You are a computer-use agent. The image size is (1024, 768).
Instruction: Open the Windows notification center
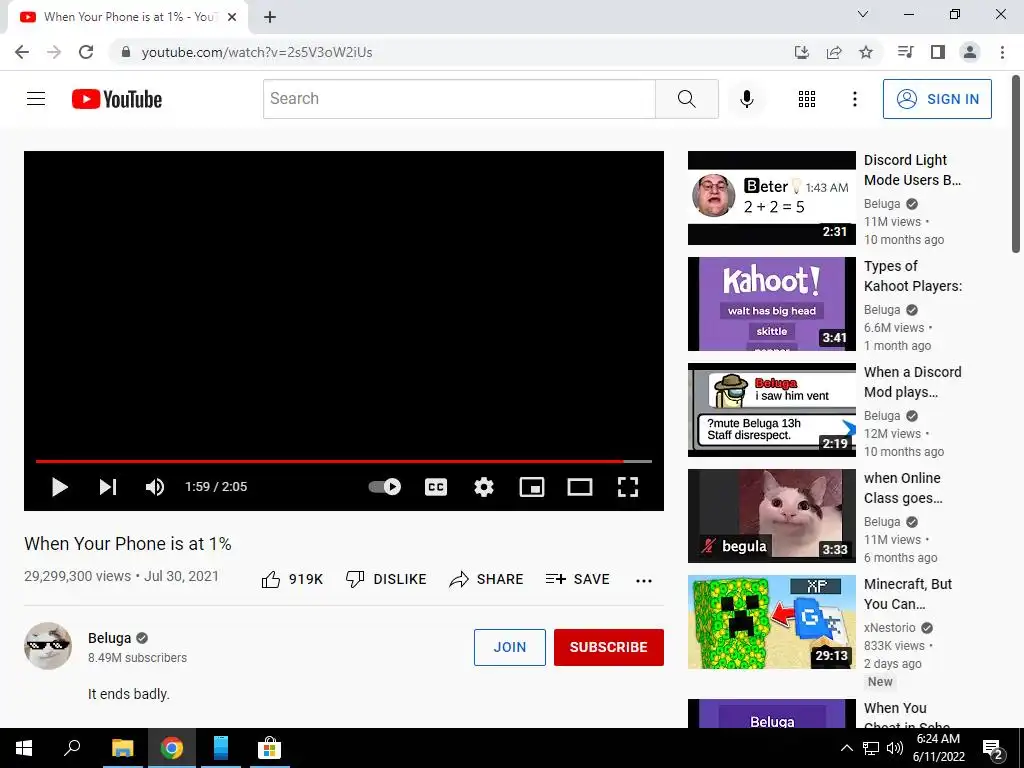(993, 749)
